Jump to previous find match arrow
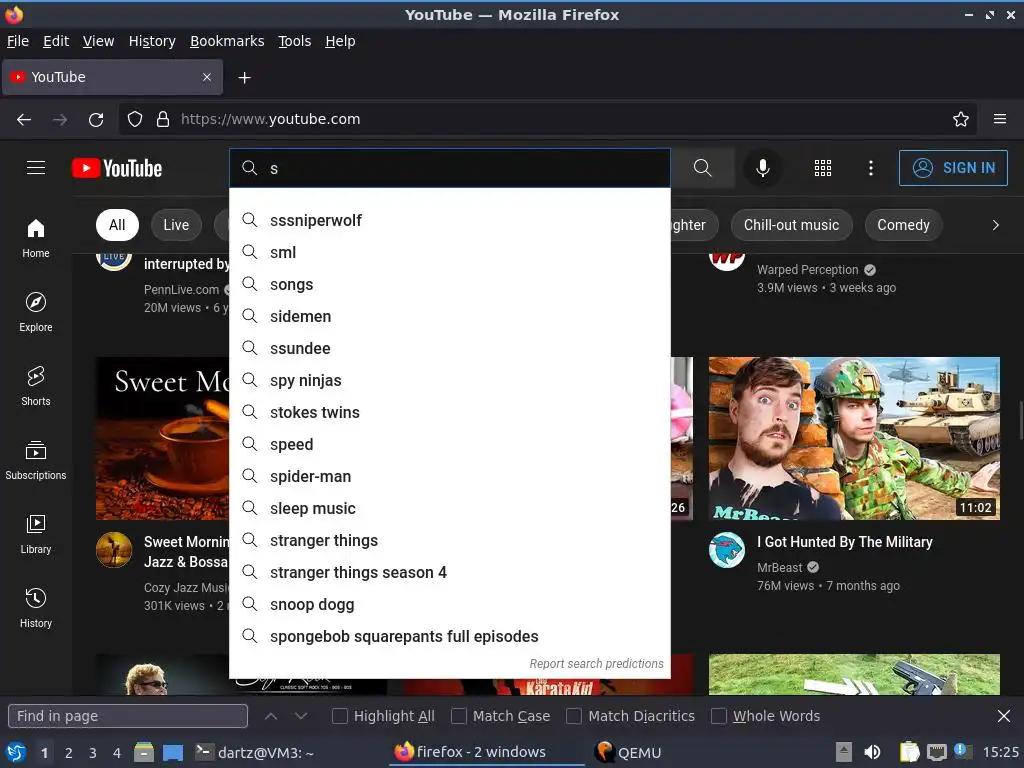The height and width of the screenshot is (768, 1024). coord(271,716)
